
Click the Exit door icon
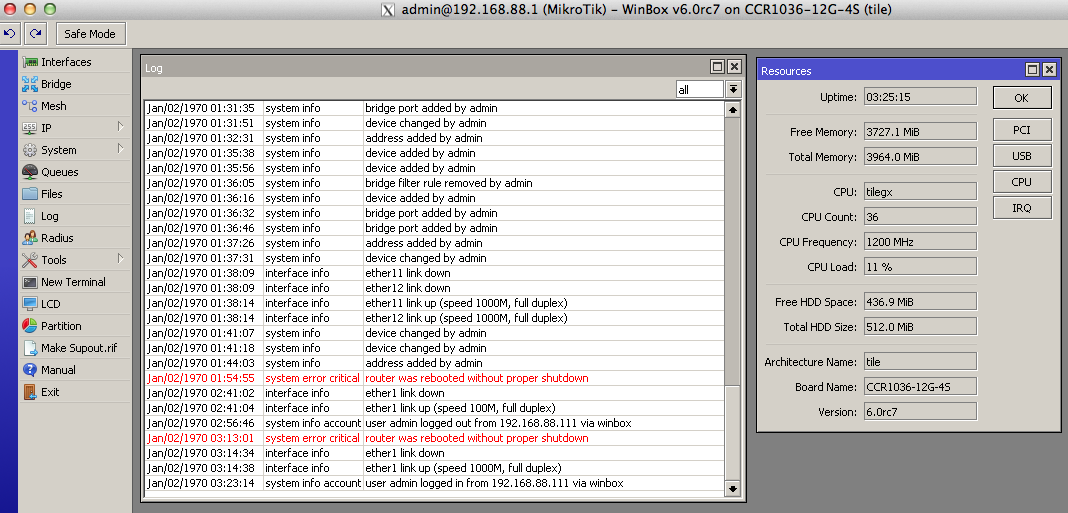(30, 392)
